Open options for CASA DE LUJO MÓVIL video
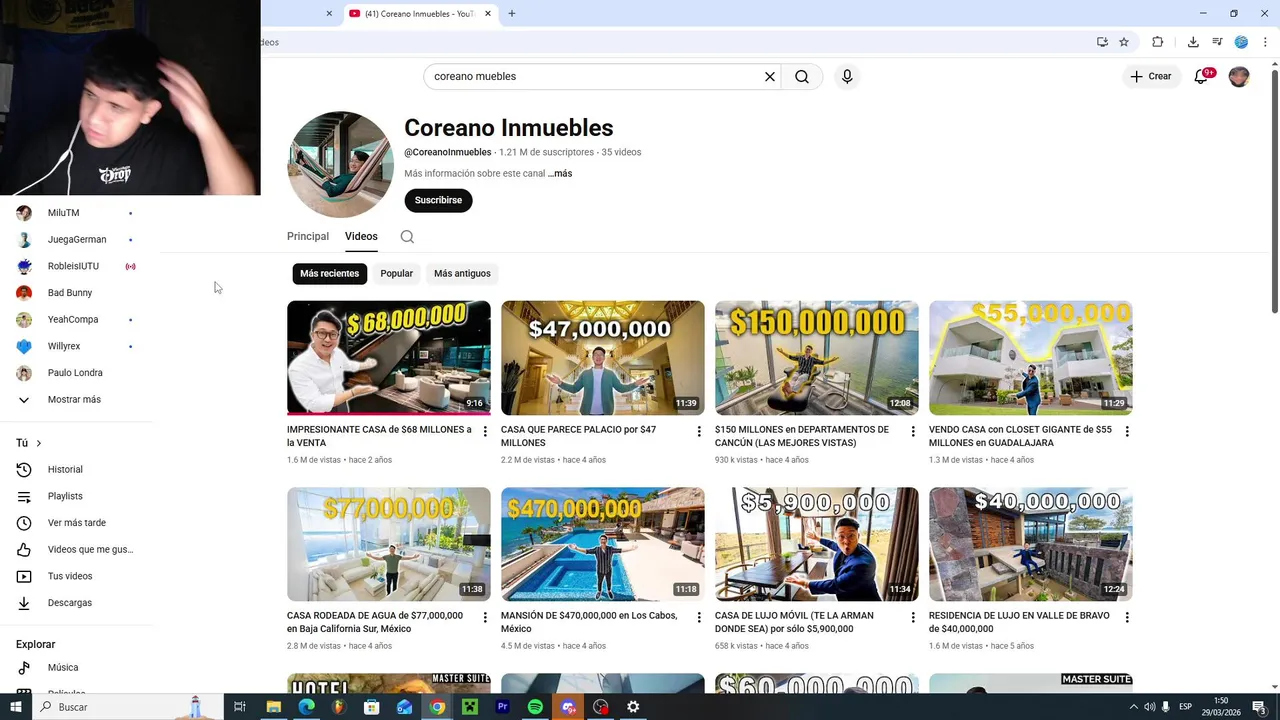 pyautogui.click(x=913, y=617)
